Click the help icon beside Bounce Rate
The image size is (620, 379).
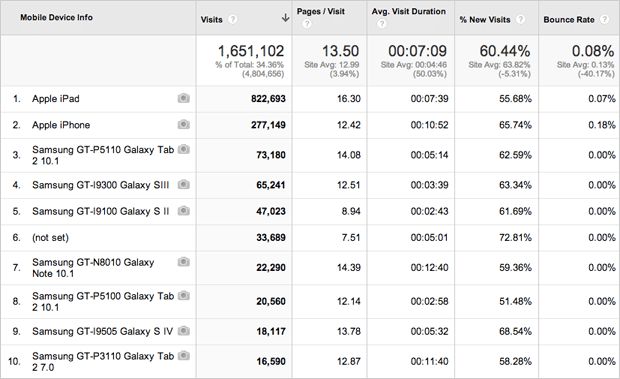605,19
